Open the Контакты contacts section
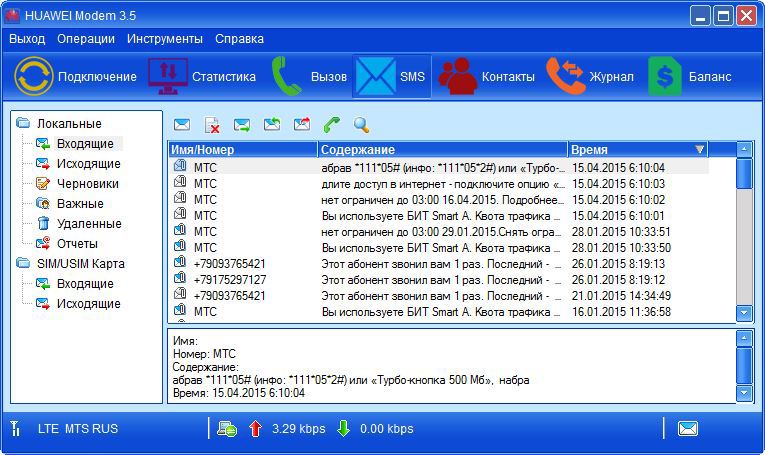This screenshot has height=455, width=765. [x=486, y=77]
